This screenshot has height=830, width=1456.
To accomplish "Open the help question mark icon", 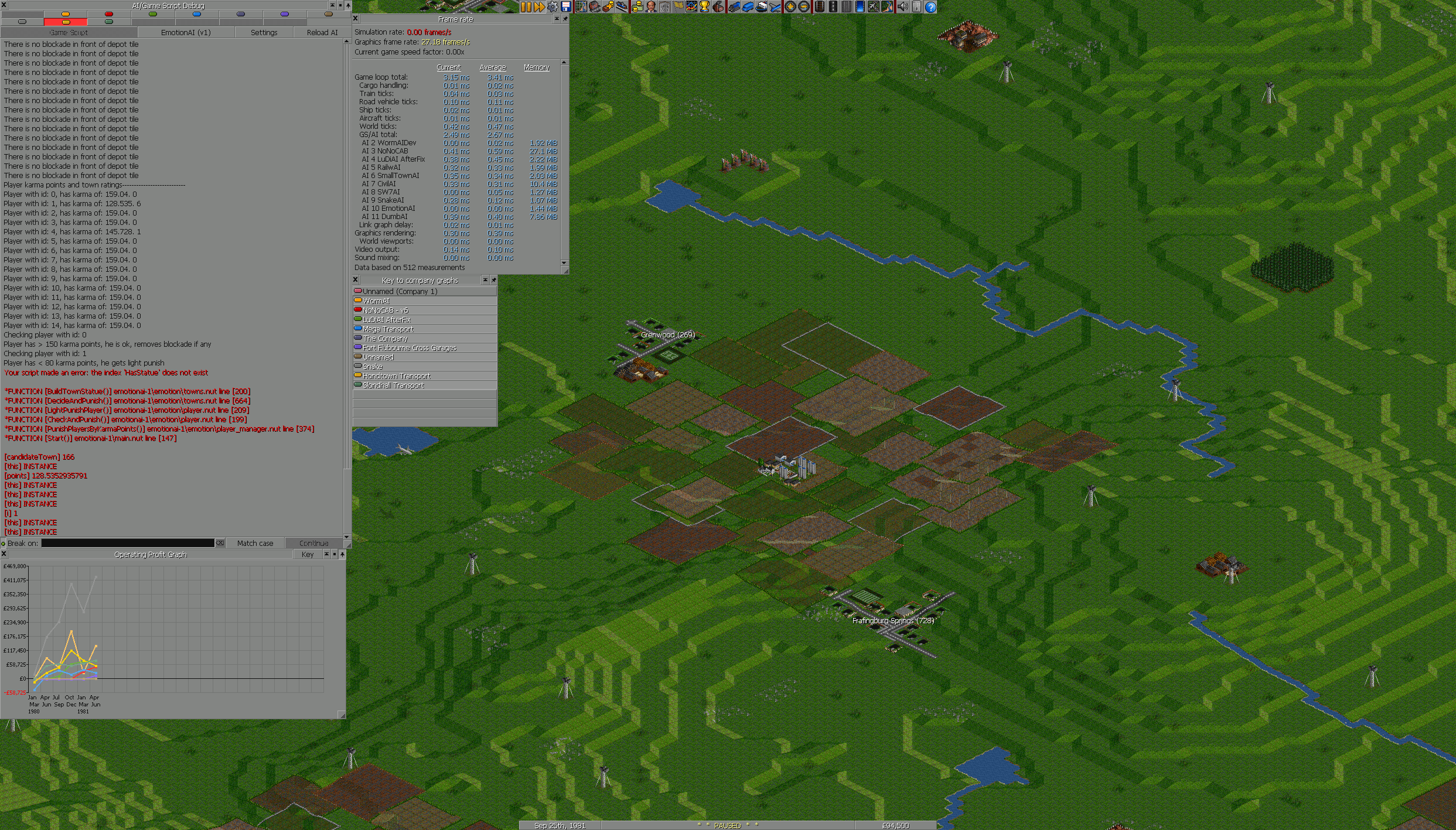I will [x=930, y=7].
